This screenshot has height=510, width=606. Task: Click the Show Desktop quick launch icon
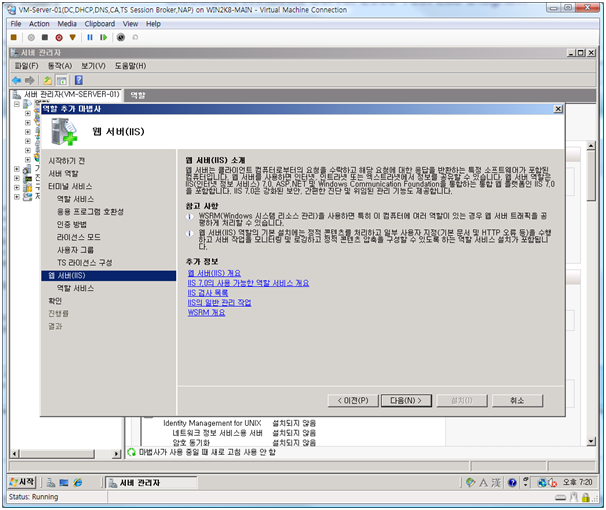(x=64, y=483)
